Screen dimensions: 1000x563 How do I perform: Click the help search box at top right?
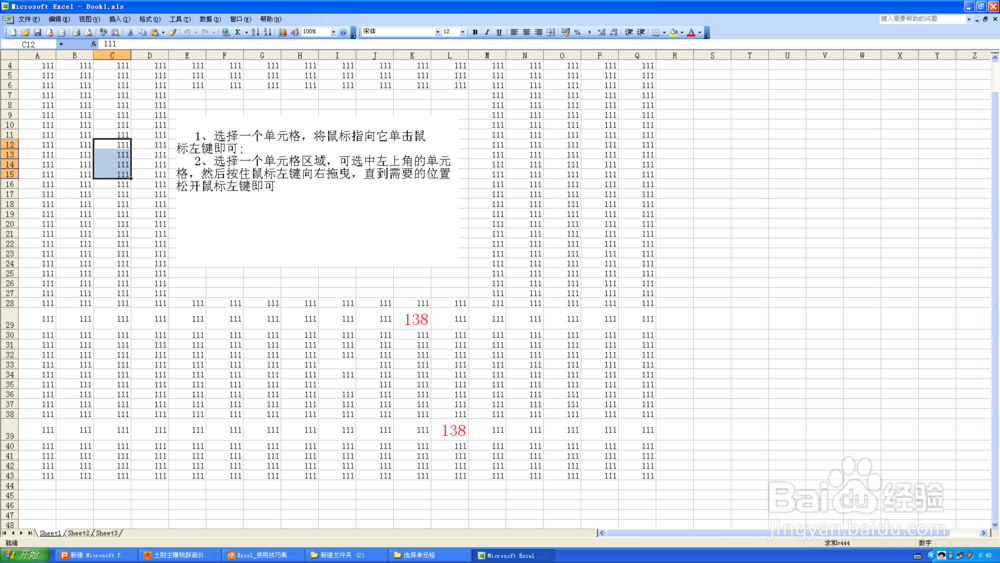(925, 19)
